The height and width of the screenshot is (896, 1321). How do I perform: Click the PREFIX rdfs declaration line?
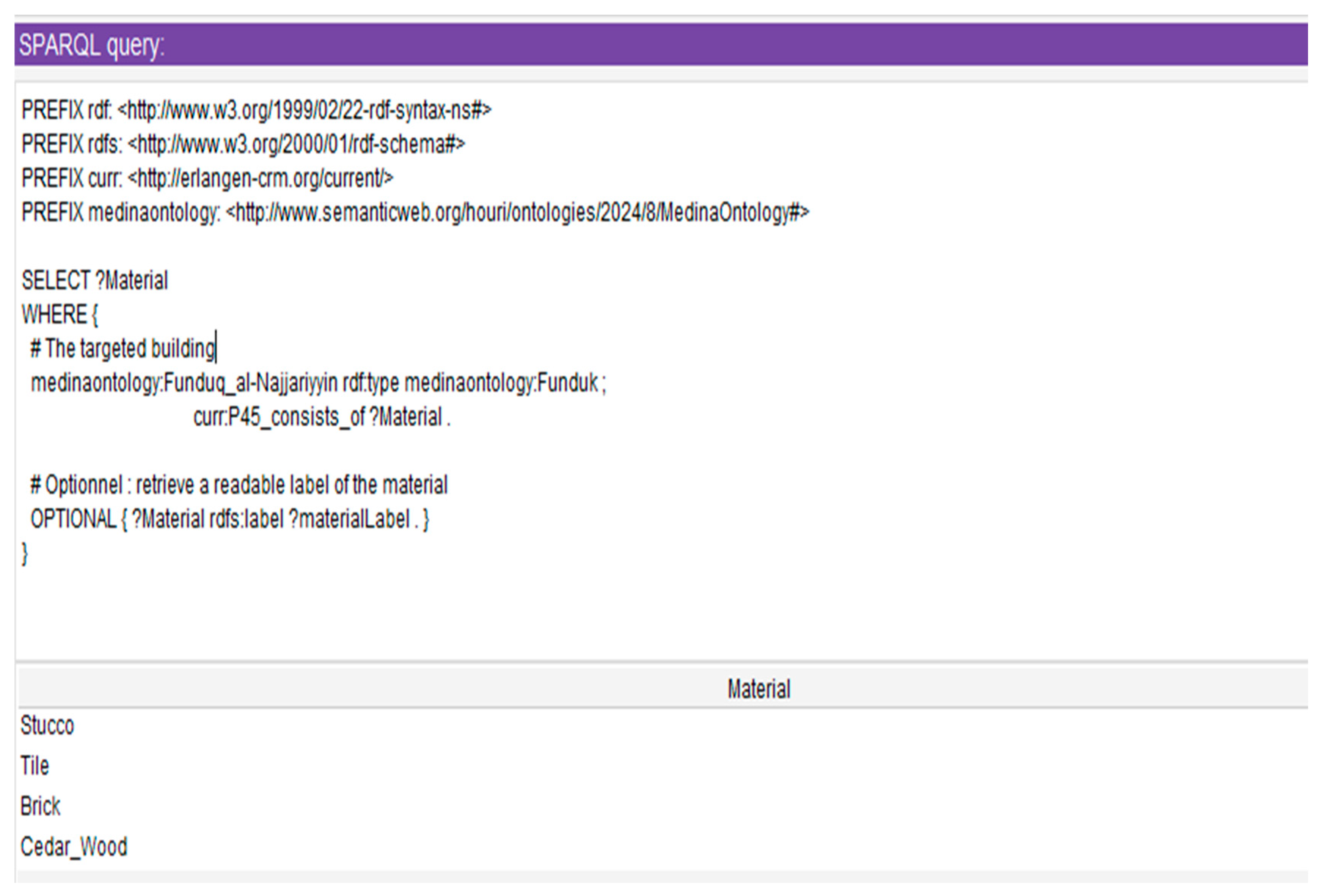[x=243, y=145]
